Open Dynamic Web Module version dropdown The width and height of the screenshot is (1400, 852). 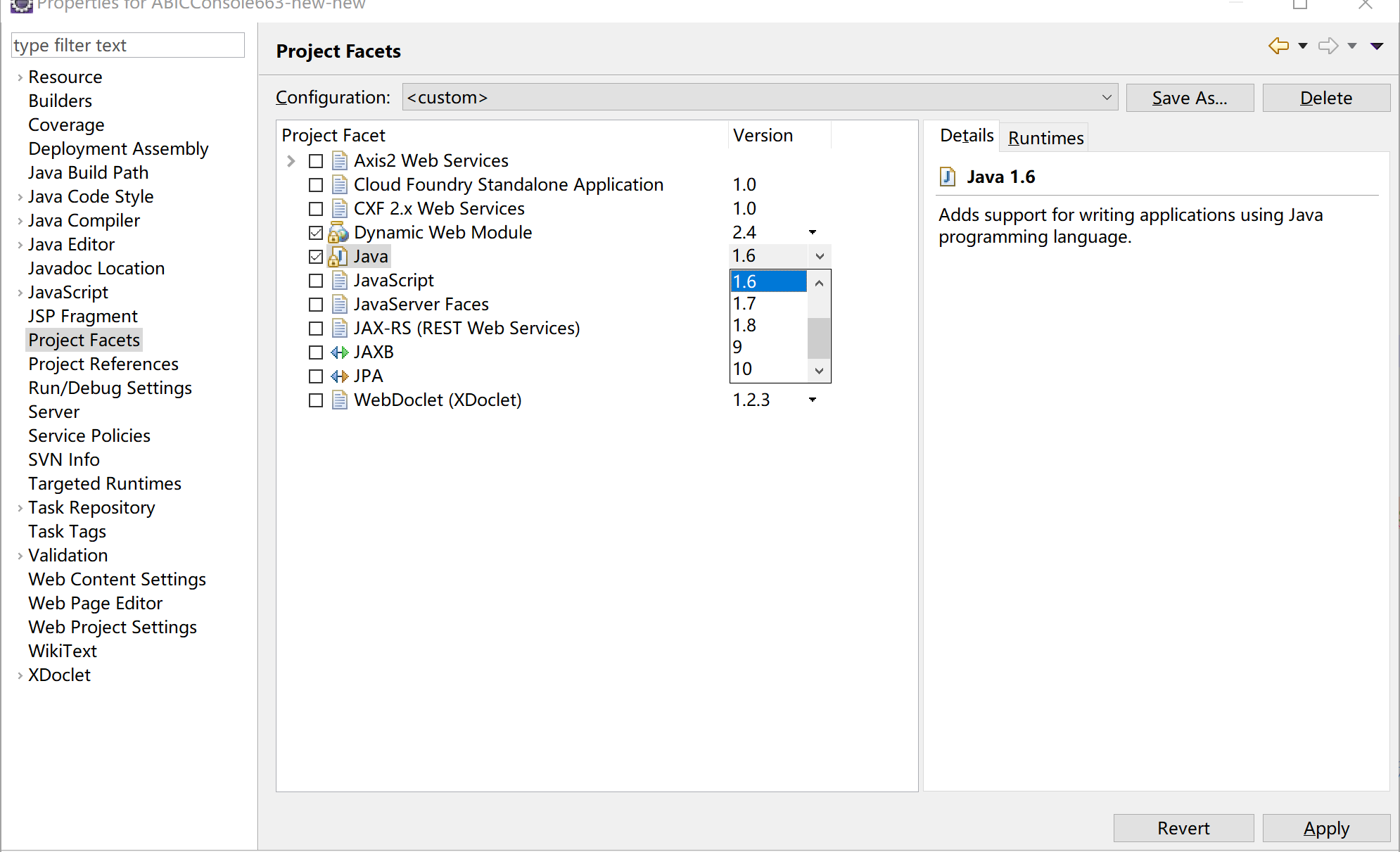click(x=812, y=232)
